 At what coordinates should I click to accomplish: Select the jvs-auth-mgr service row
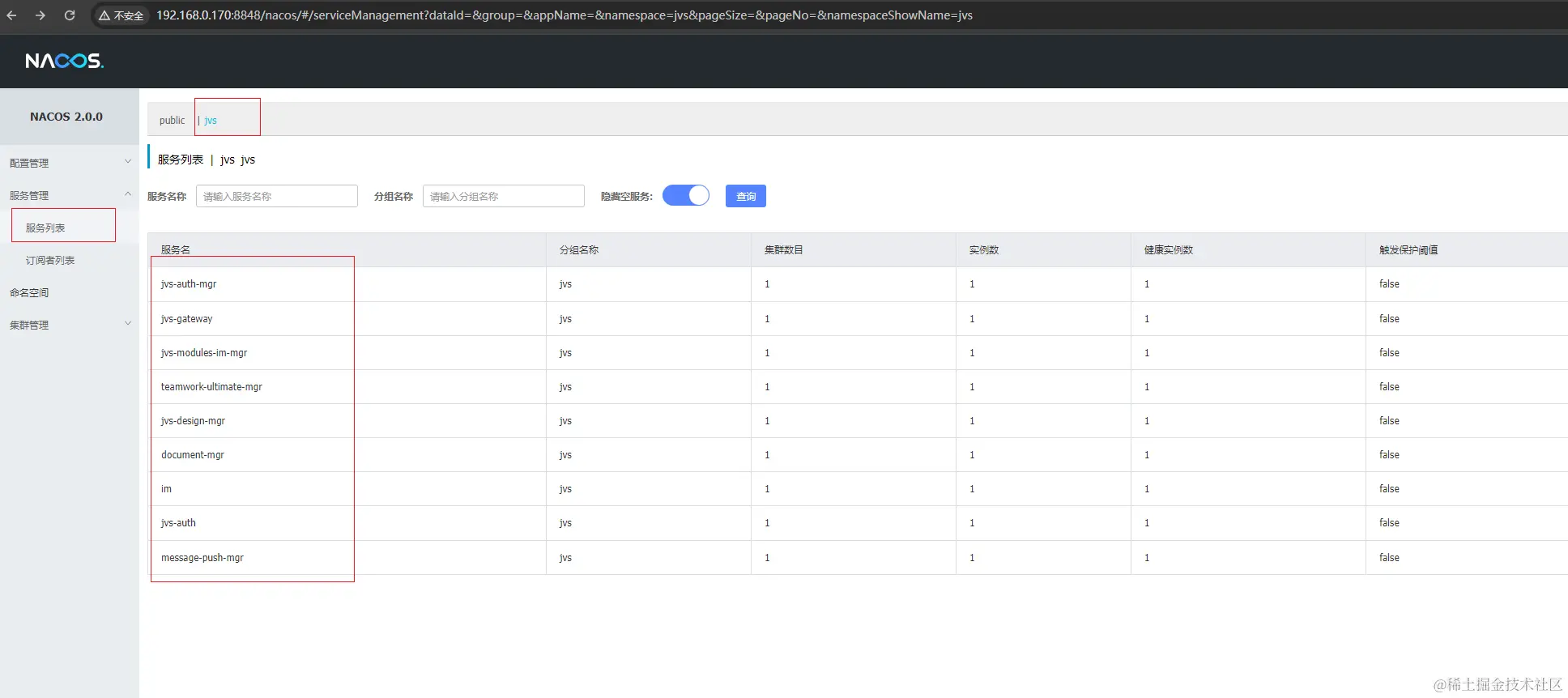point(858,284)
